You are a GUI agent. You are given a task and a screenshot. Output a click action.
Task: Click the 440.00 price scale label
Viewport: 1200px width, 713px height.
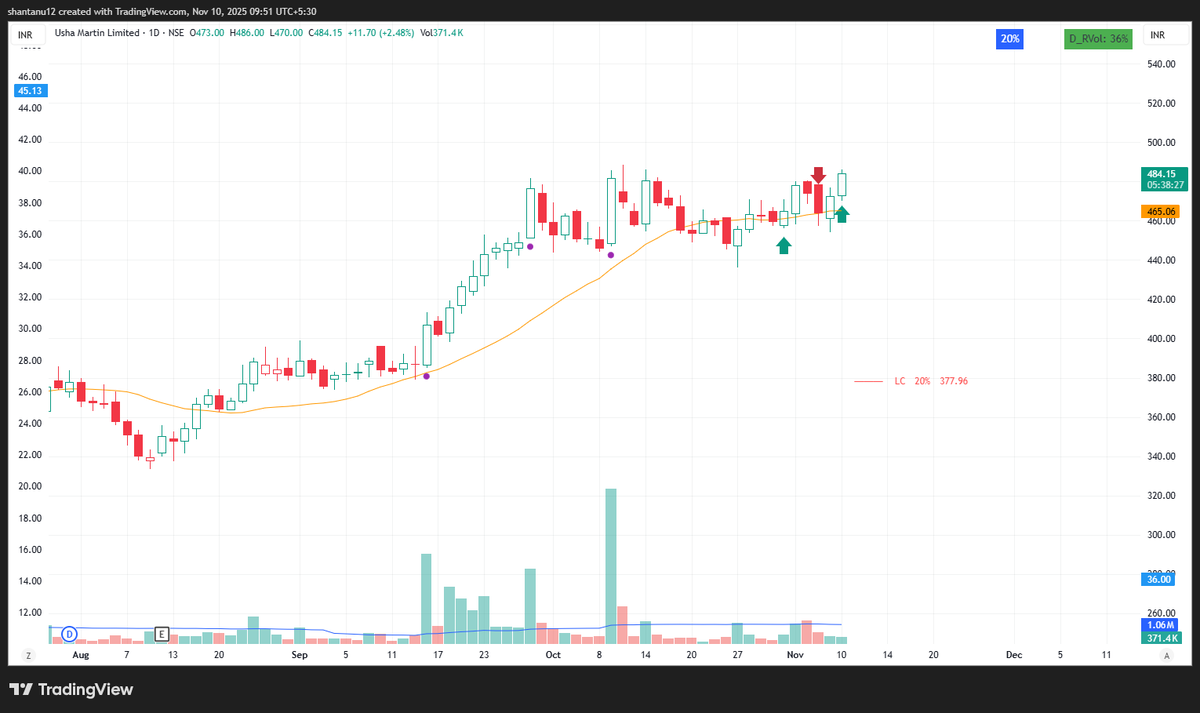click(x=1161, y=260)
